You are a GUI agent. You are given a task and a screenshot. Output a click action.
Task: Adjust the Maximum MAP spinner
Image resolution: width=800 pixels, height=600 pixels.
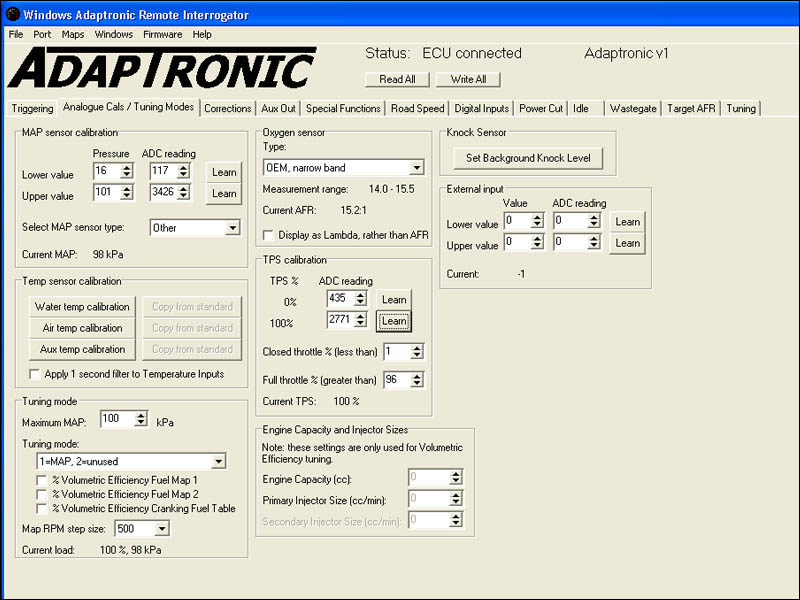tap(141, 419)
